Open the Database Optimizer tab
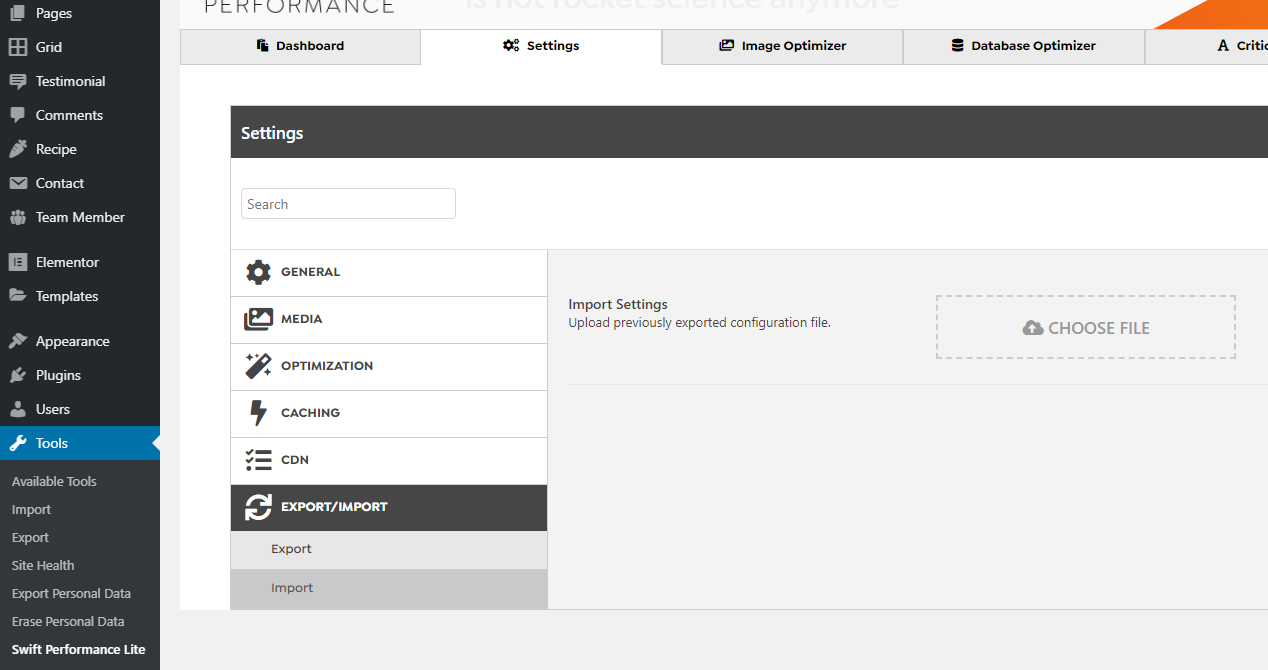The width and height of the screenshot is (1268, 670). point(1023,47)
